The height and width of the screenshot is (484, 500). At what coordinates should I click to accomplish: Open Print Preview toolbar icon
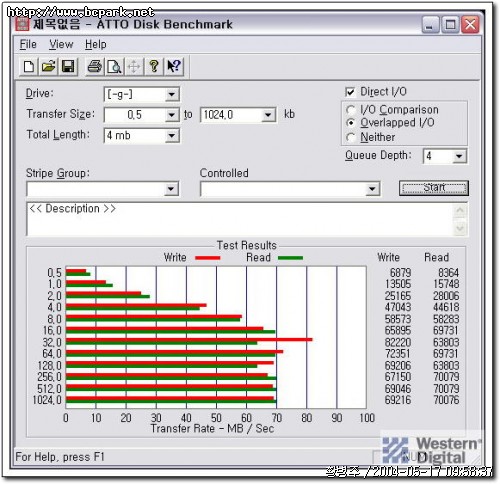click(x=114, y=67)
